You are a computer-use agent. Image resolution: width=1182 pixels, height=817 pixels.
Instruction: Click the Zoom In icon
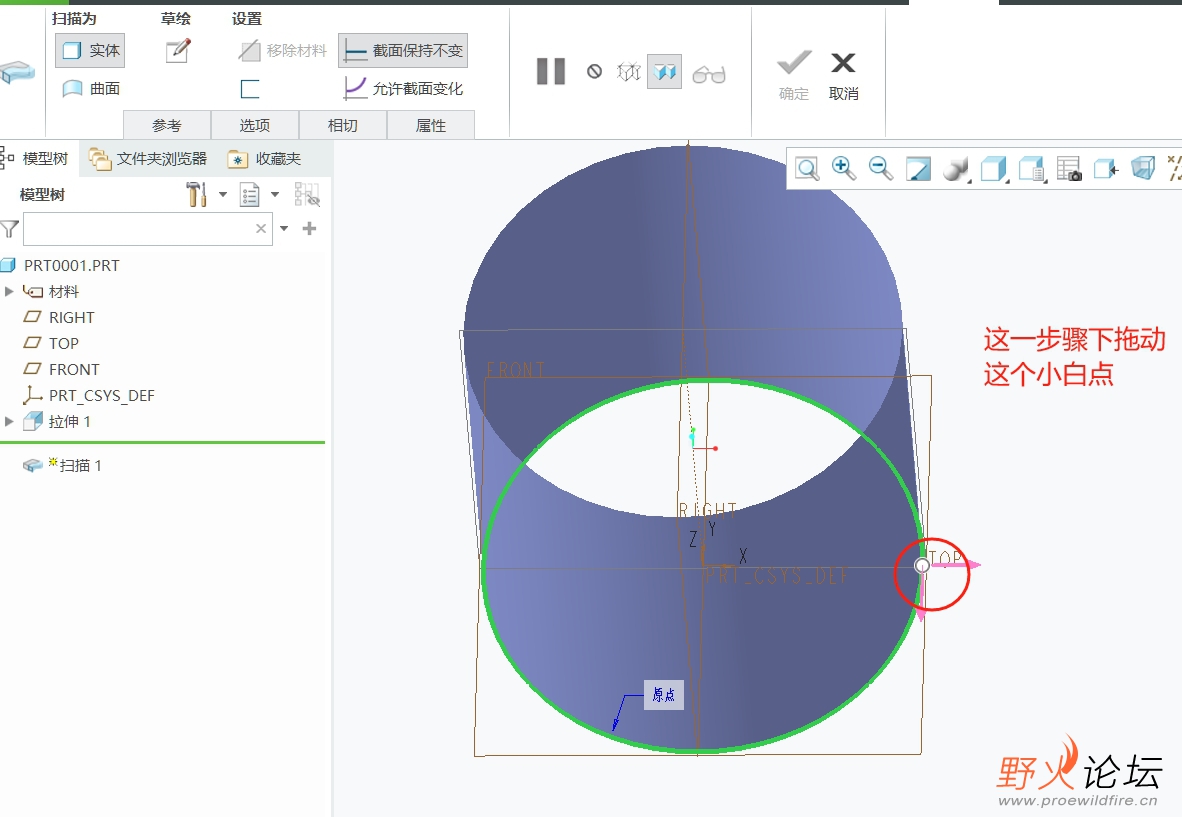click(844, 168)
